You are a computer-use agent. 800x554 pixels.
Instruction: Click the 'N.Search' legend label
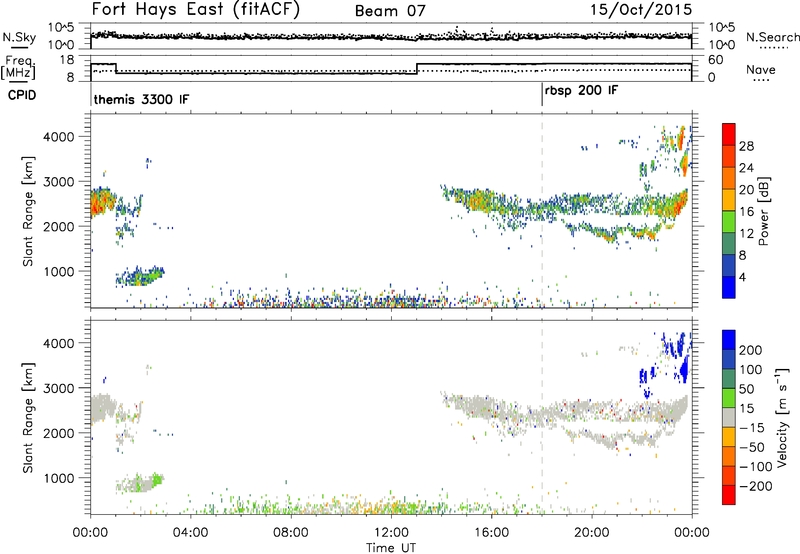point(772,37)
